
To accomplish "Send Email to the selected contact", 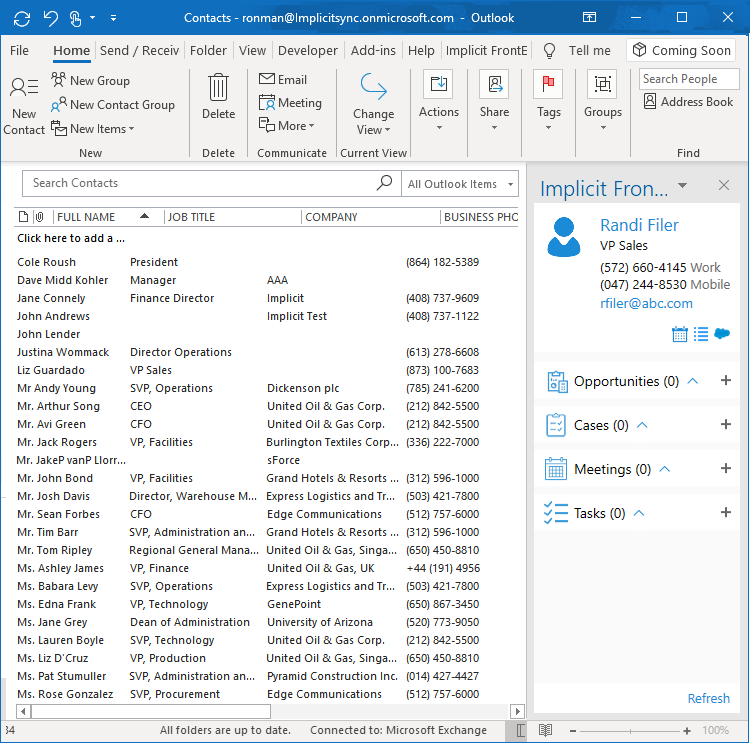I will tap(283, 80).
